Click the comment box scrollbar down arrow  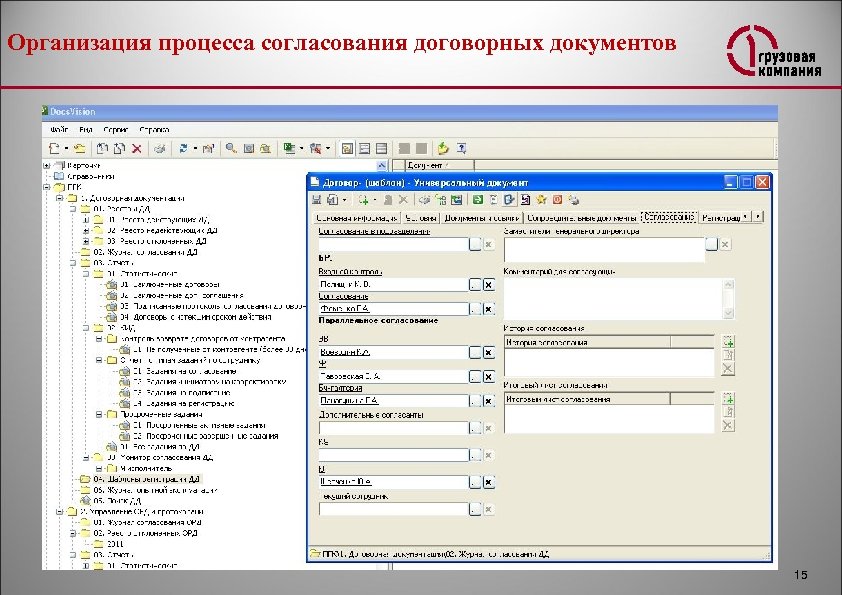click(x=729, y=314)
